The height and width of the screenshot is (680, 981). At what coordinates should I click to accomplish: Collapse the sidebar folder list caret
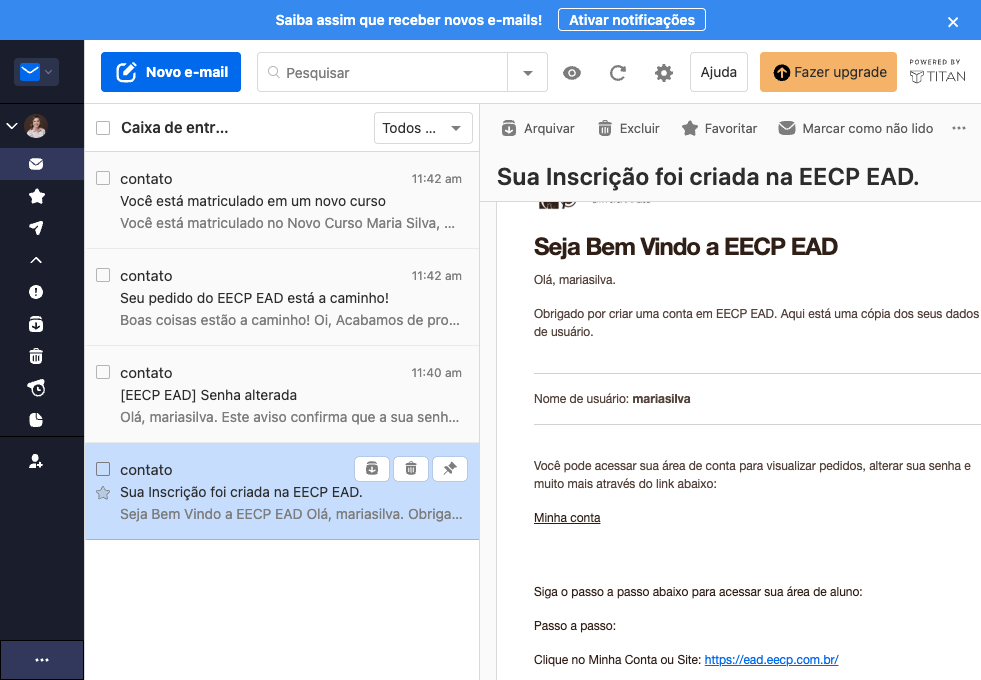click(36, 260)
